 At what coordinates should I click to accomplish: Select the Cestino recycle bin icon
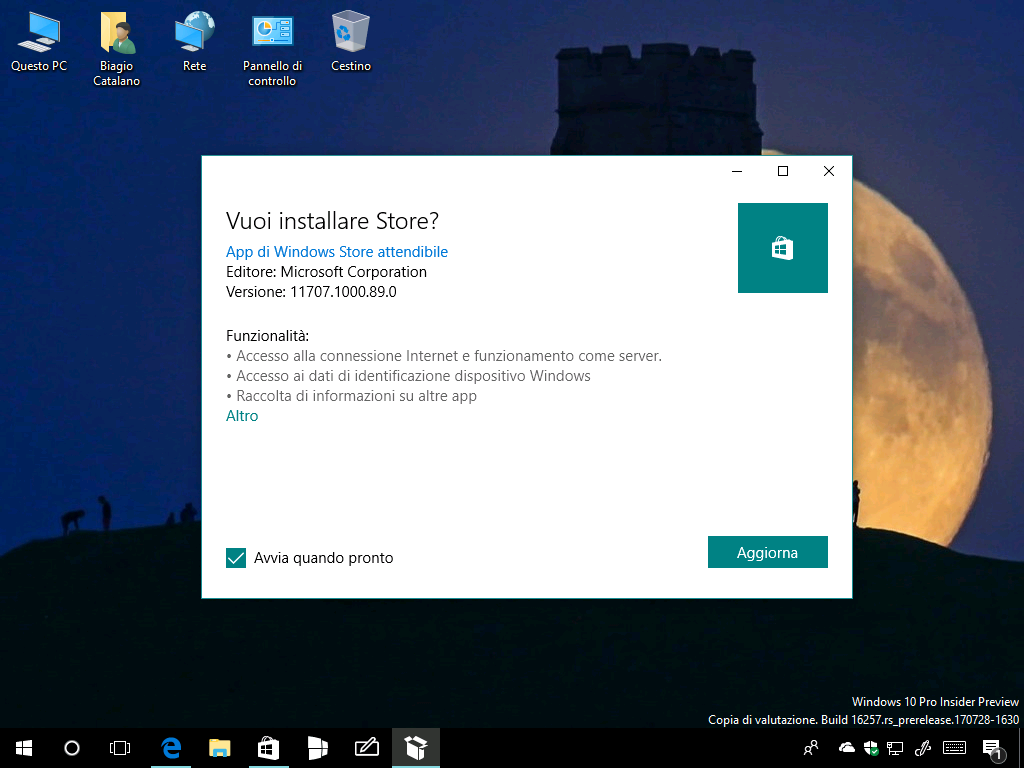[351, 40]
